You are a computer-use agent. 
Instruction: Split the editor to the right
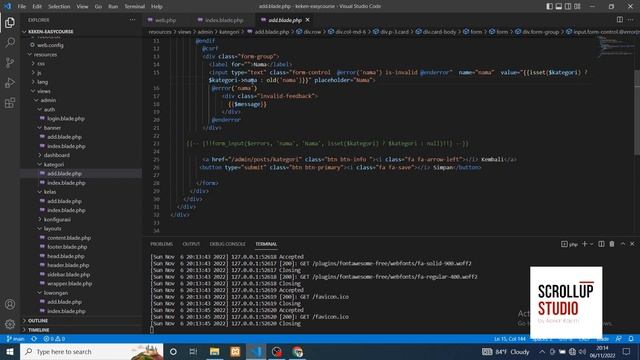click(x=620, y=20)
